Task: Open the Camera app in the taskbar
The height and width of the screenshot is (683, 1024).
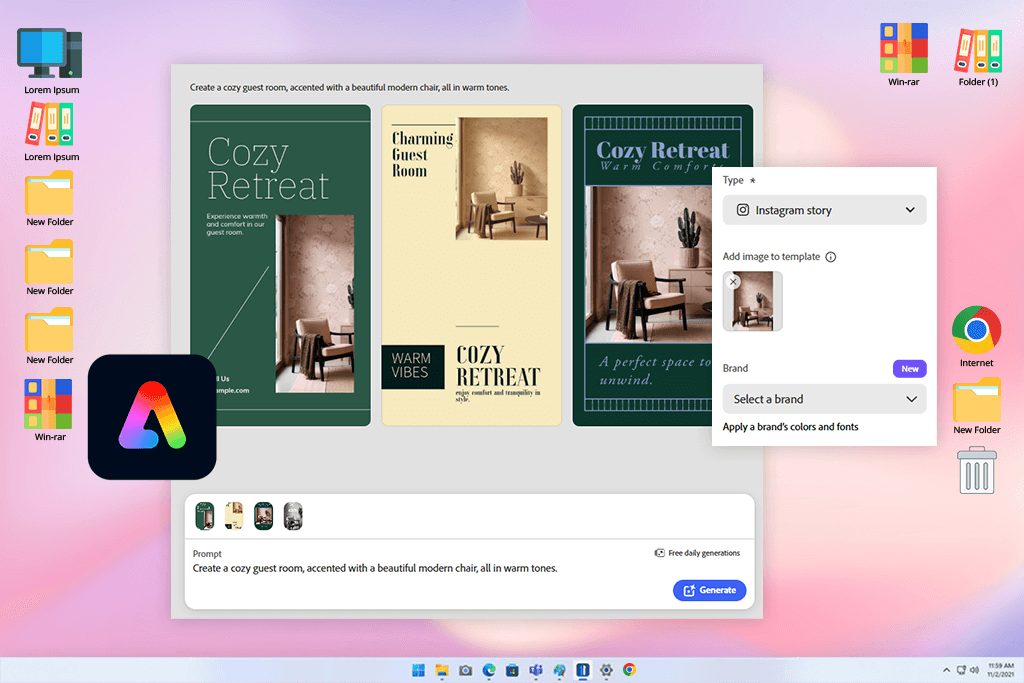Action: 465,670
